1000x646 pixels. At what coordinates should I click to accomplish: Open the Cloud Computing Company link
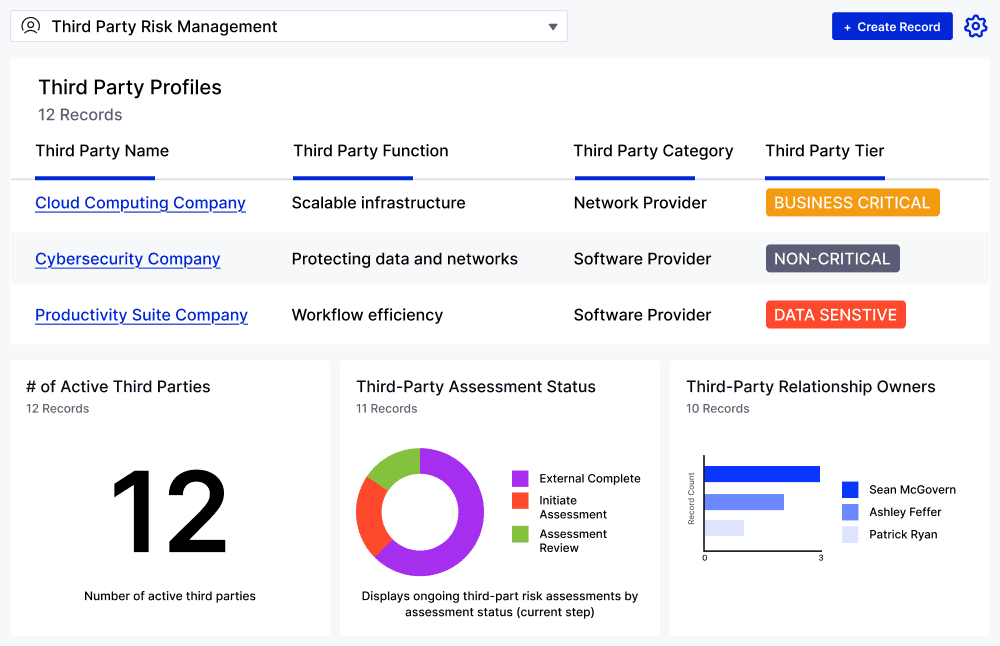point(140,203)
